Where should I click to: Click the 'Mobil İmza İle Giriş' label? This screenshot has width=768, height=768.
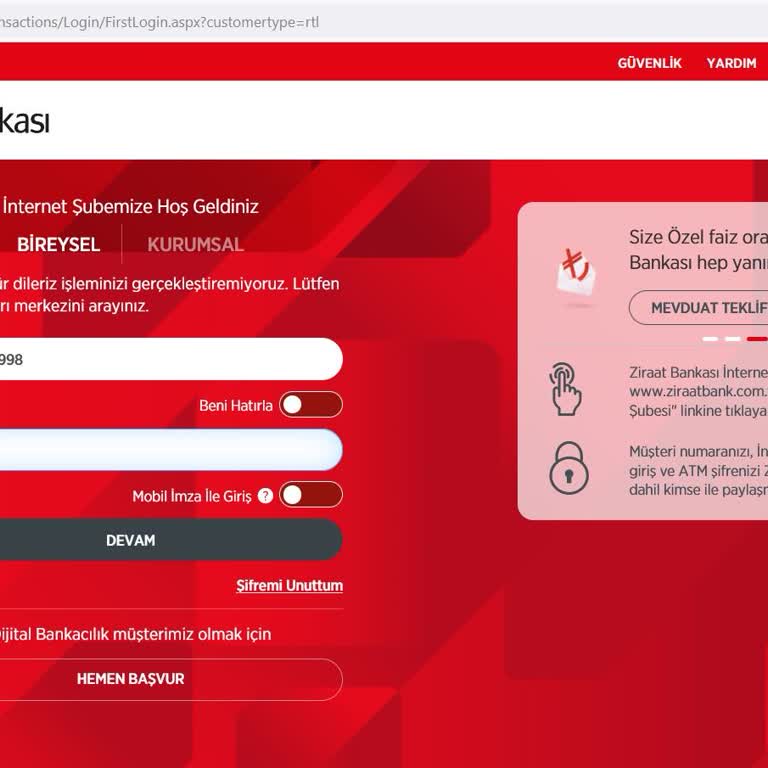point(192,496)
